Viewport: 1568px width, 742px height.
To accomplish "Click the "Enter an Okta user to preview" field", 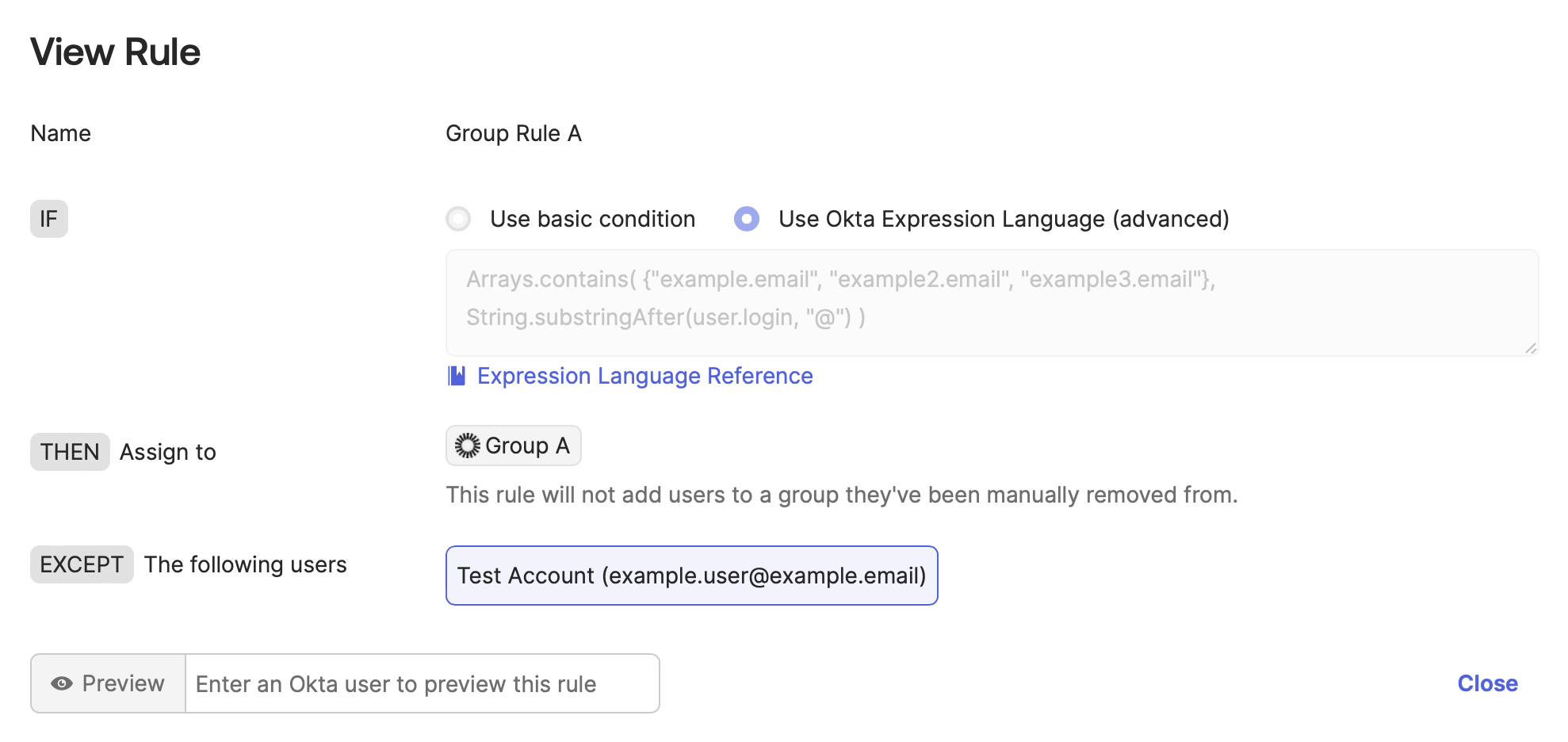I will [423, 683].
